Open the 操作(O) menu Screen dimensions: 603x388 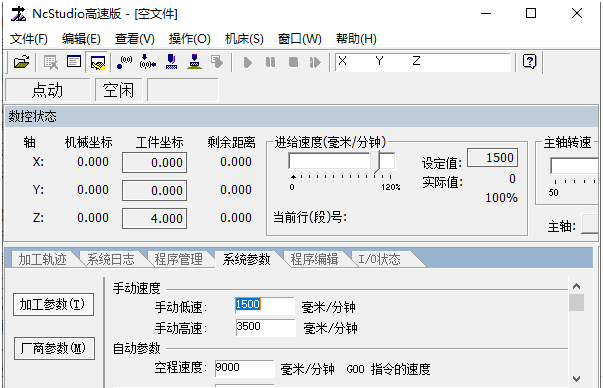click(190, 39)
